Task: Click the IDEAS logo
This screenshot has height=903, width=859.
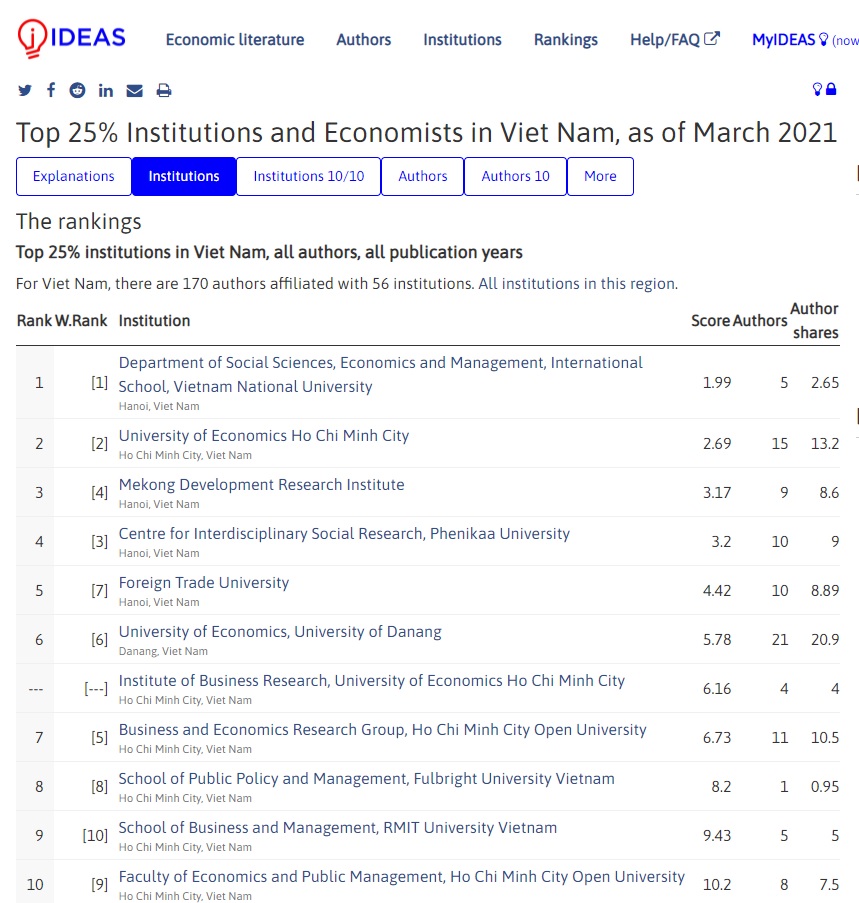Action: pyautogui.click(x=71, y=38)
